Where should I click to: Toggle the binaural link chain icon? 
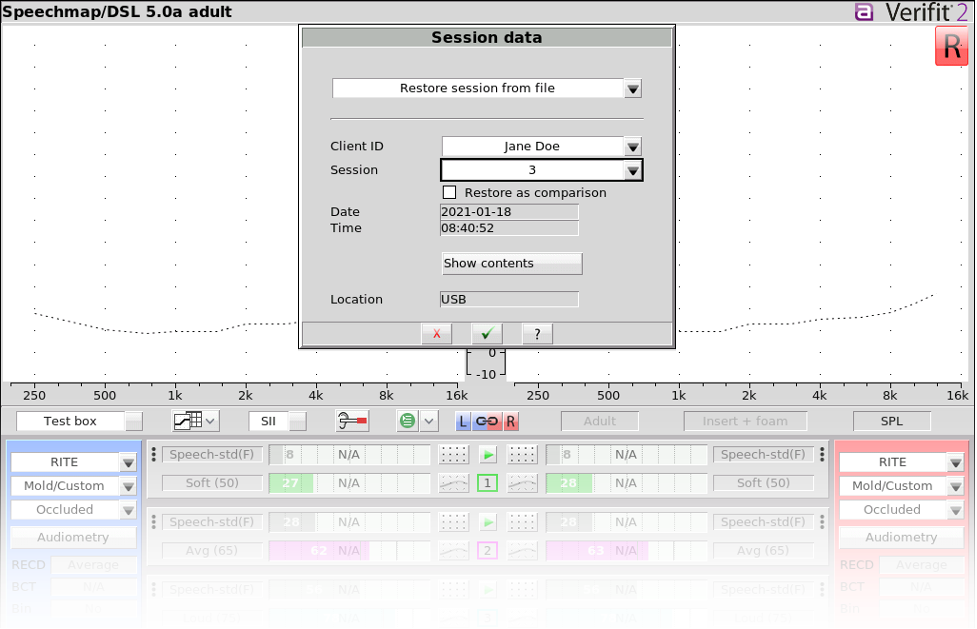point(487,421)
